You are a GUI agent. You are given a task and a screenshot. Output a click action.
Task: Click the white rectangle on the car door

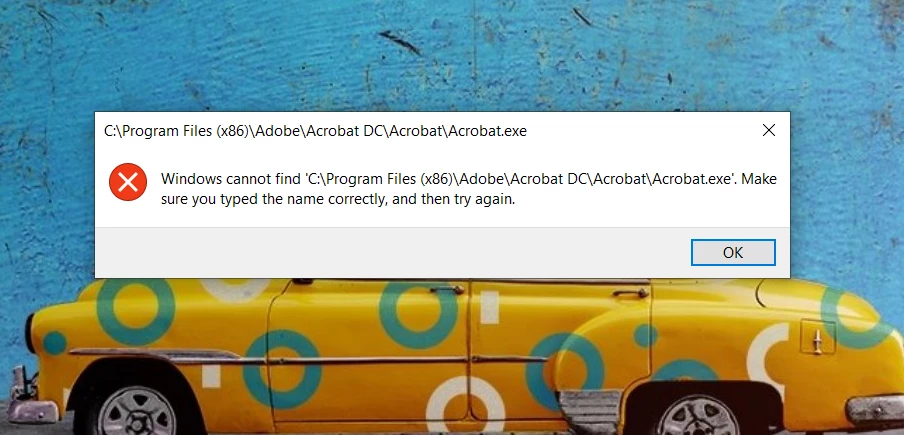[489, 307]
